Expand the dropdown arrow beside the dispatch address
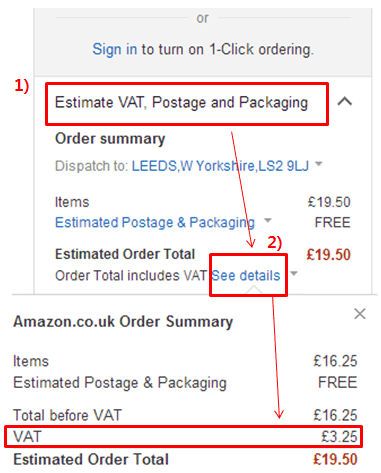 [319, 163]
